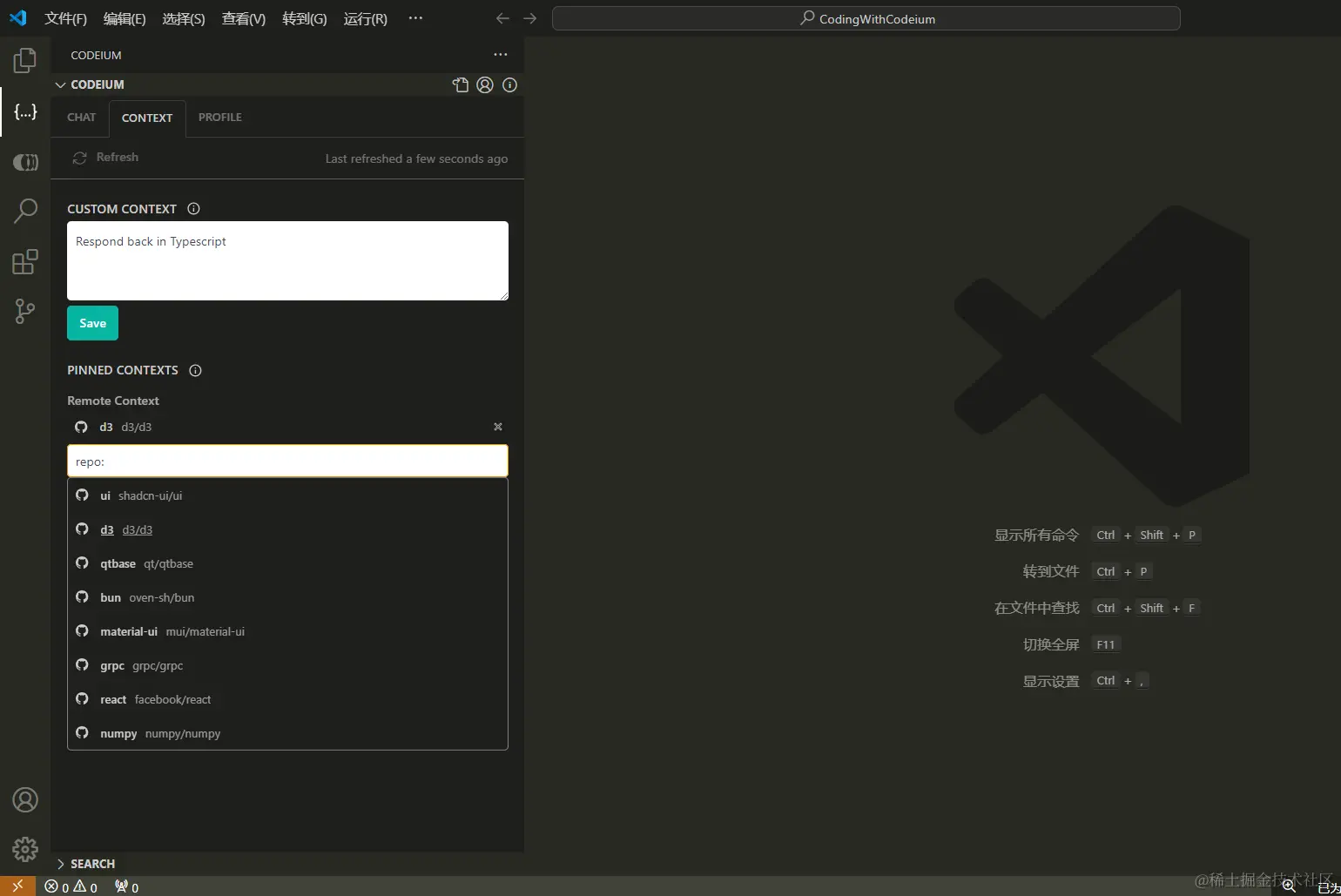Open the 运行(R) menu

[366, 18]
